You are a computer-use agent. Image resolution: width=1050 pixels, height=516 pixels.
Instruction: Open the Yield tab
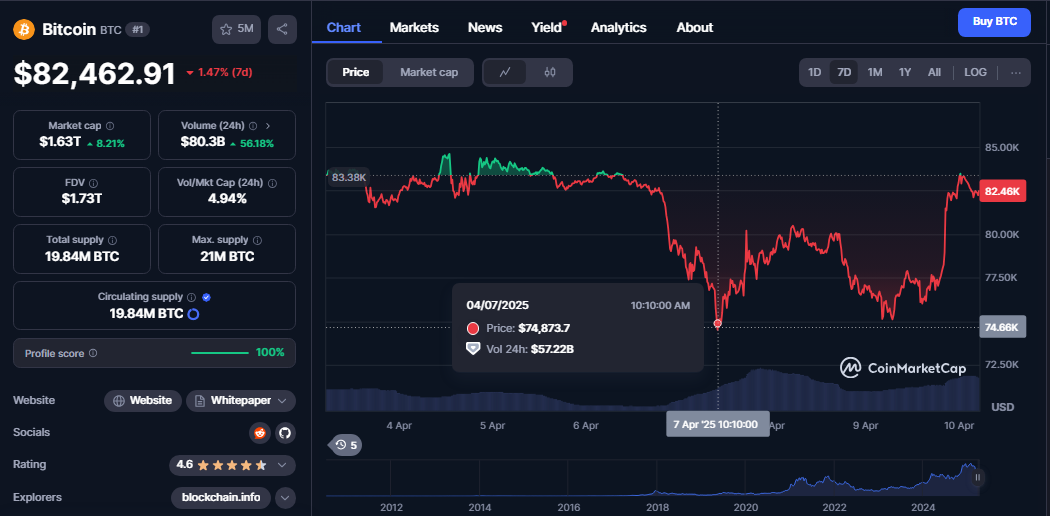click(x=547, y=27)
